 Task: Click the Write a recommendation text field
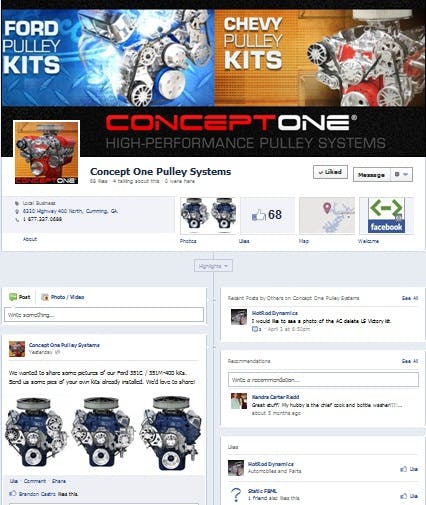click(323, 380)
